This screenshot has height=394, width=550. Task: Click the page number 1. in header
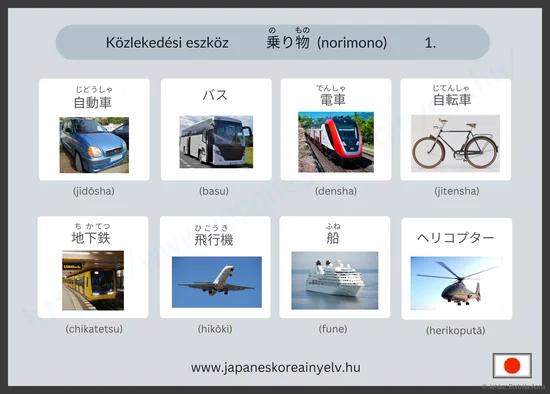click(430, 43)
